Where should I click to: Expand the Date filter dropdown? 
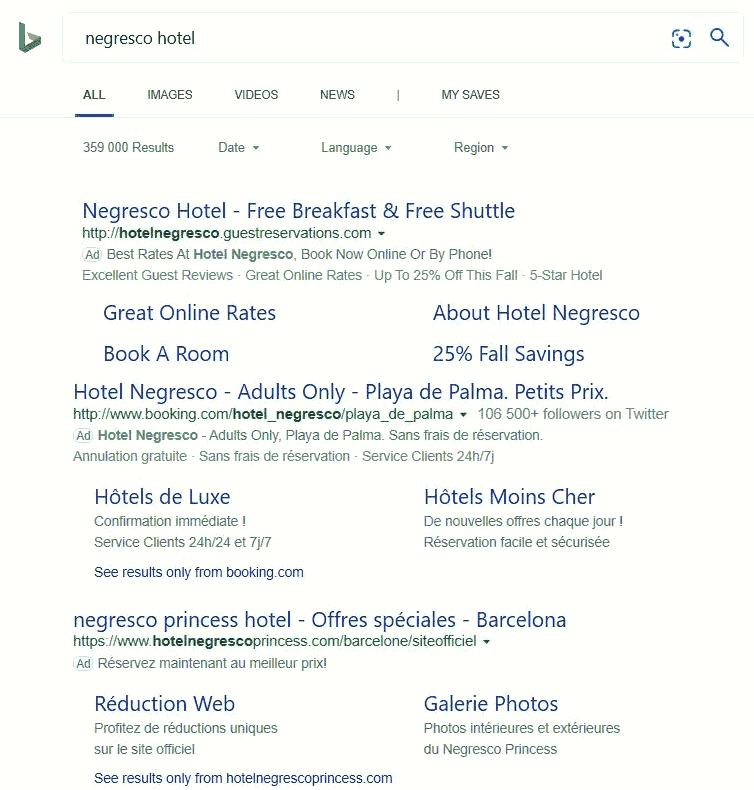click(x=238, y=148)
